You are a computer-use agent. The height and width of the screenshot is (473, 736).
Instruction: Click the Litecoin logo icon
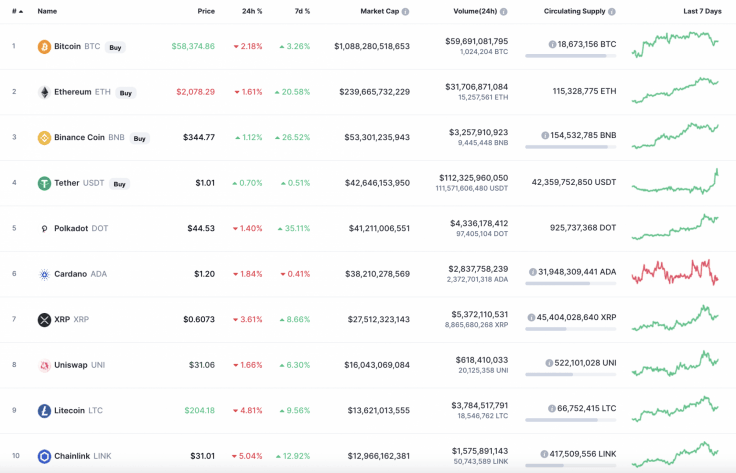[44, 411]
